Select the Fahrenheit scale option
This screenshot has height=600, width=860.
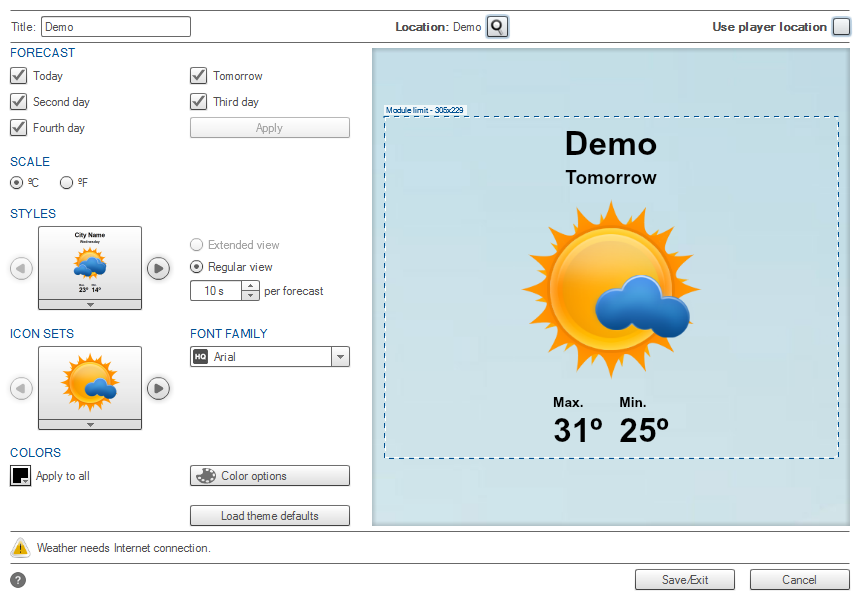point(67,183)
